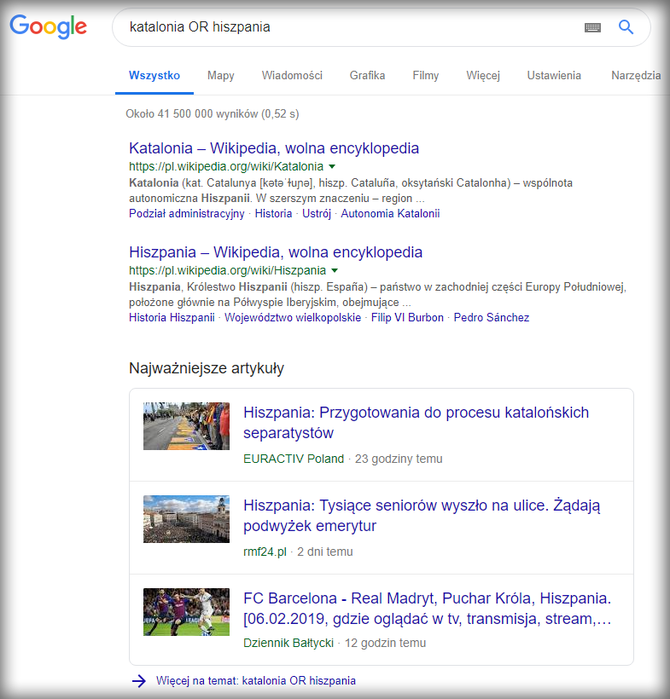Viewport: 670px width, 699px height.
Task: Open the Historia sitelink under Katalonia
Action: click(x=273, y=214)
